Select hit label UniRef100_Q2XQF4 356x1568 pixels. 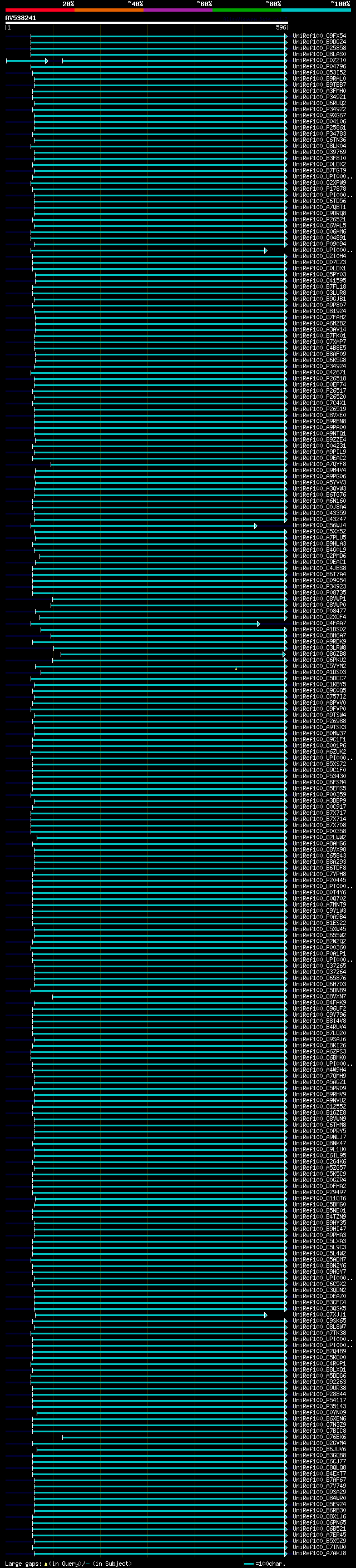[319, 617]
